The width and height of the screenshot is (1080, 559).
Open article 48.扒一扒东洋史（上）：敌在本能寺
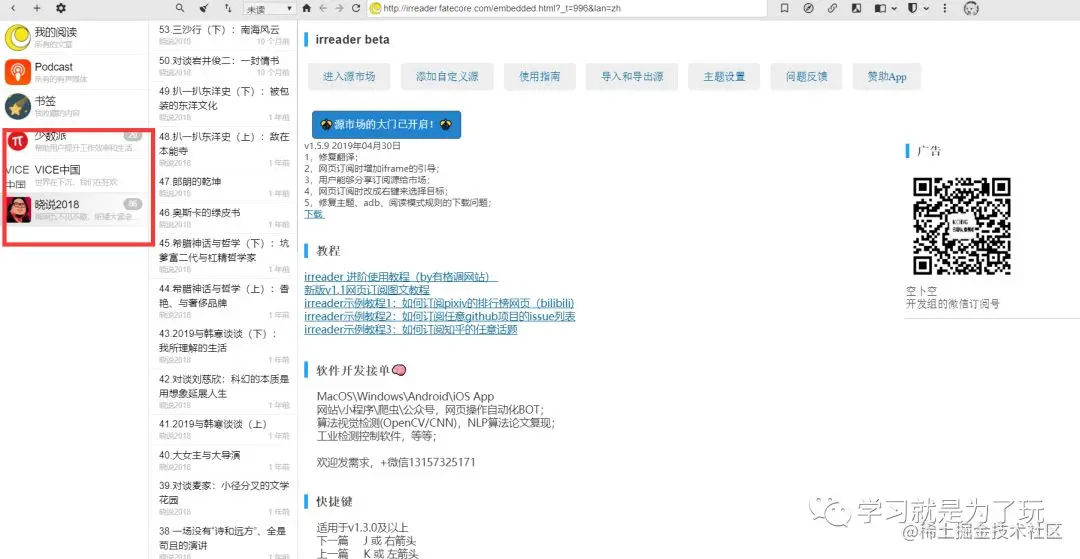pyautogui.click(x=224, y=149)
